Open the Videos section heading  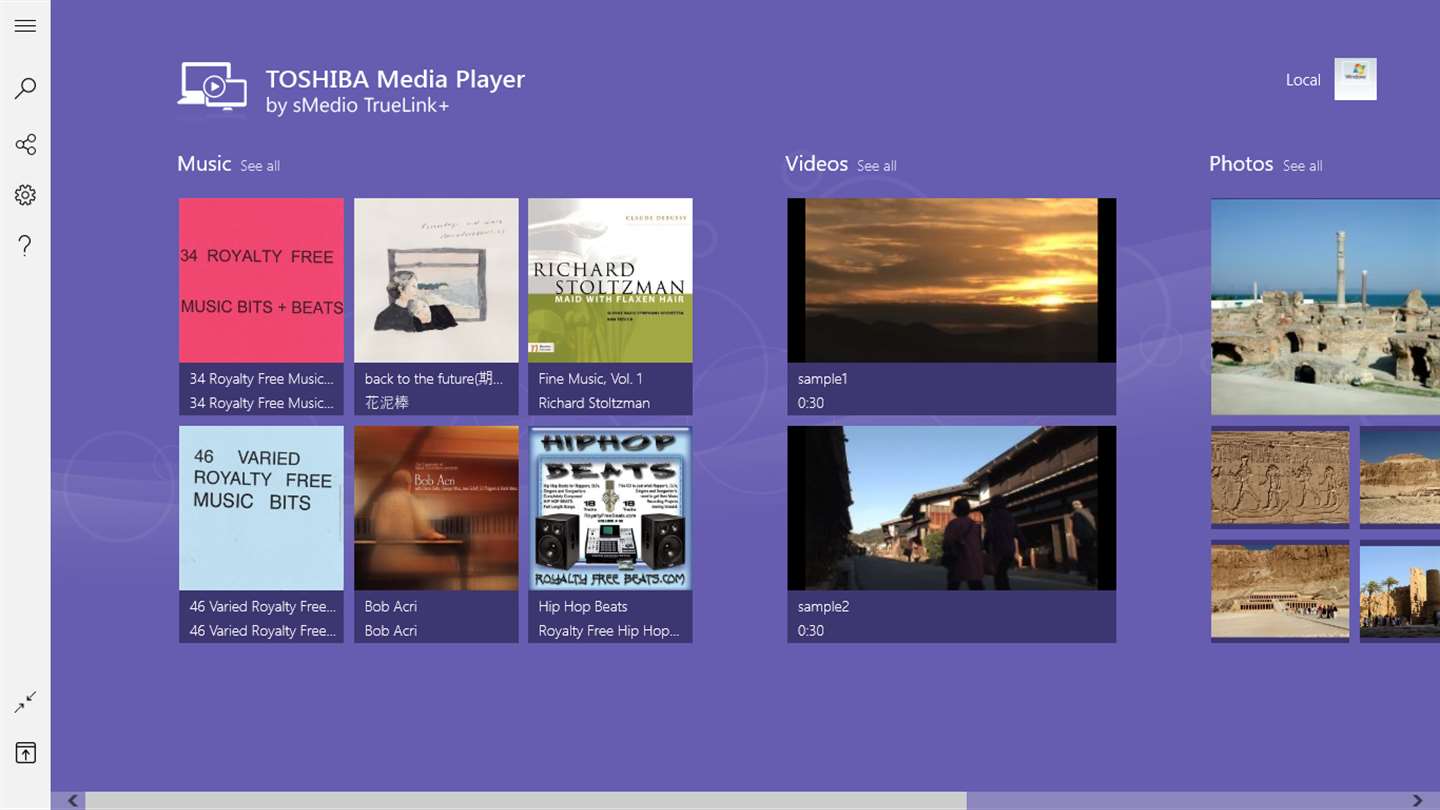(x=816, y=164)
